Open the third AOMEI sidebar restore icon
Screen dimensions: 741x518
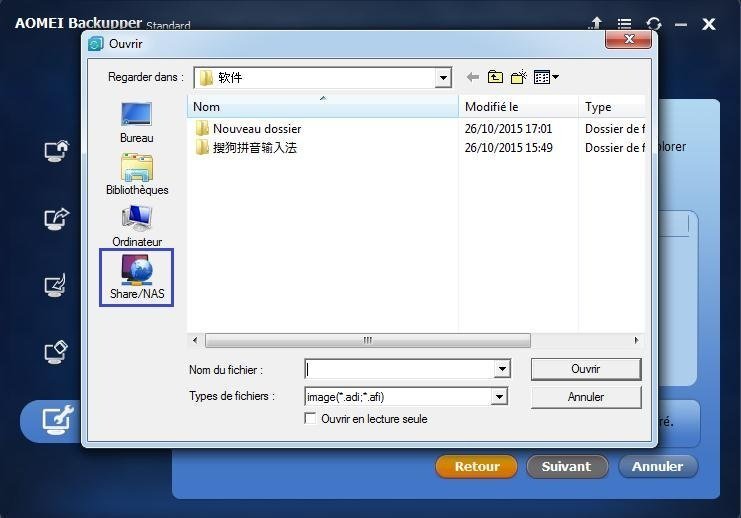pos(55,285)
